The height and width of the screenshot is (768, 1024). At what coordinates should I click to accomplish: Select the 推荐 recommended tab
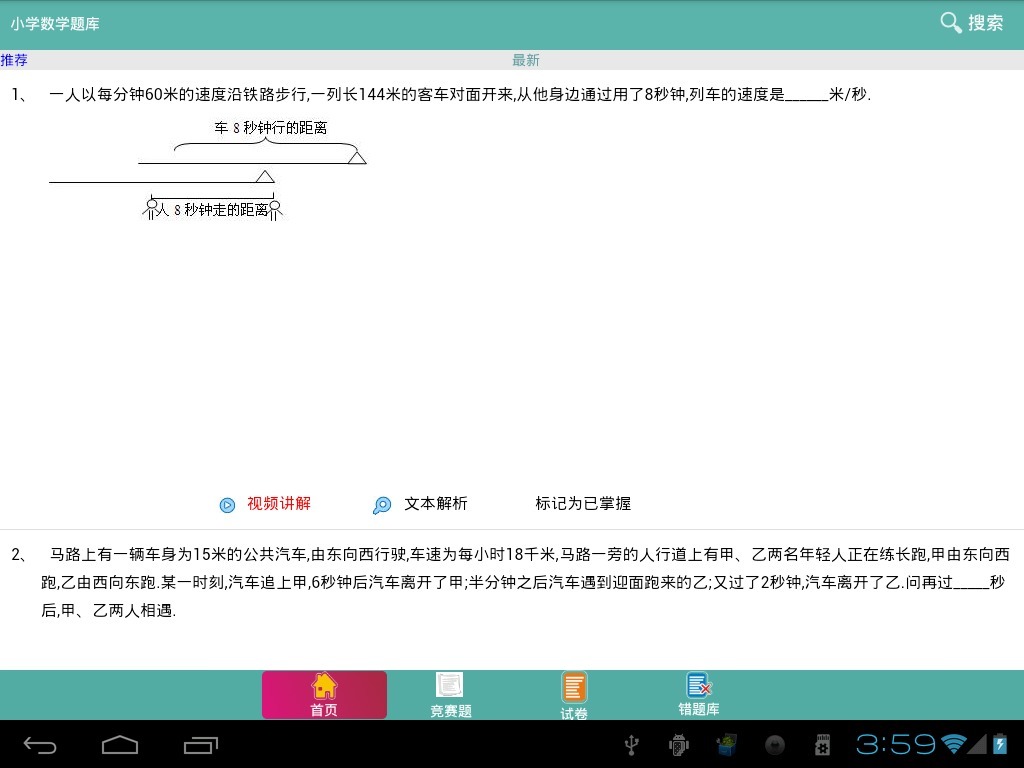(x=14, y=60)
